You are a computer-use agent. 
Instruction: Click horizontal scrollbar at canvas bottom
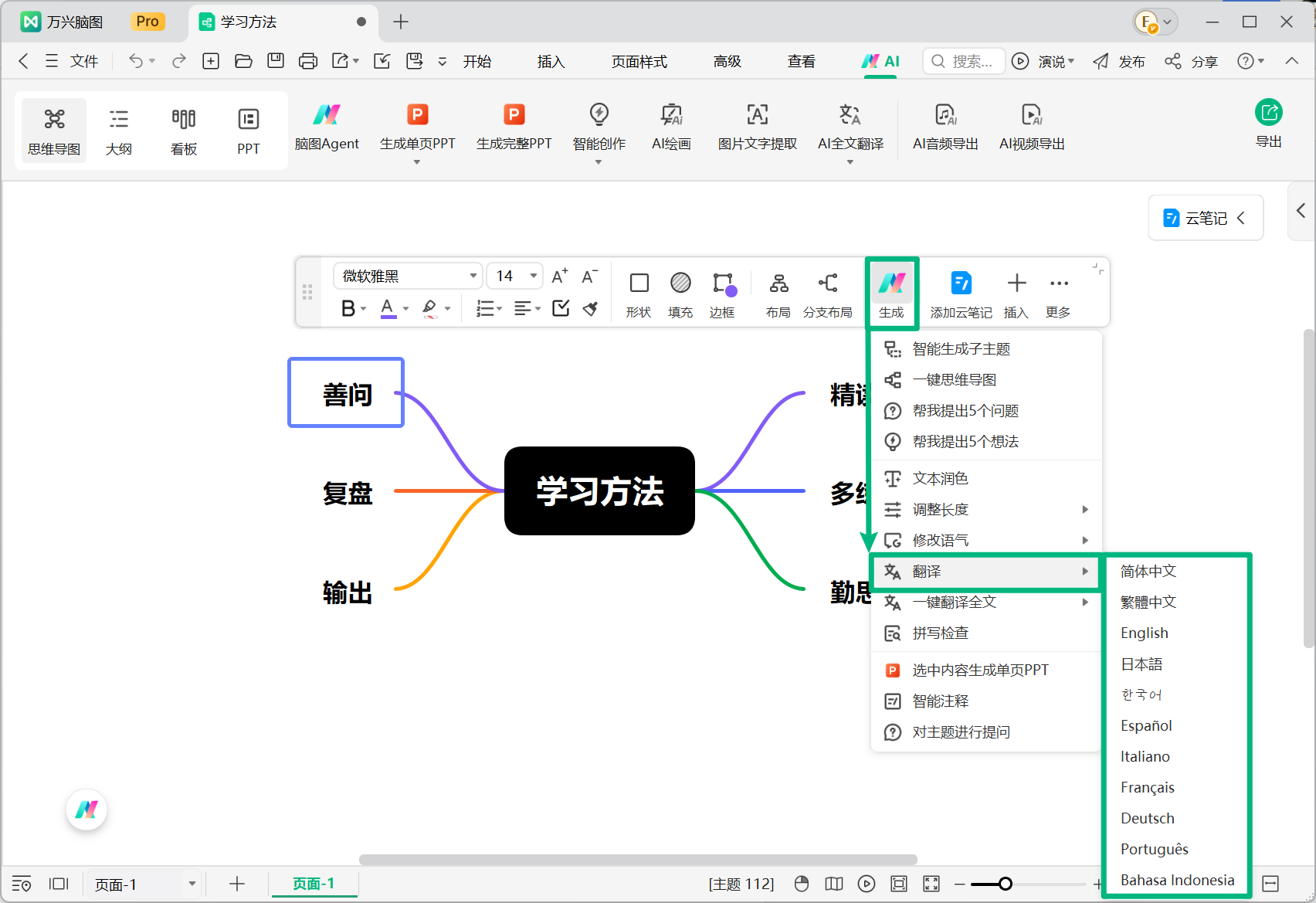coord(638,860)
